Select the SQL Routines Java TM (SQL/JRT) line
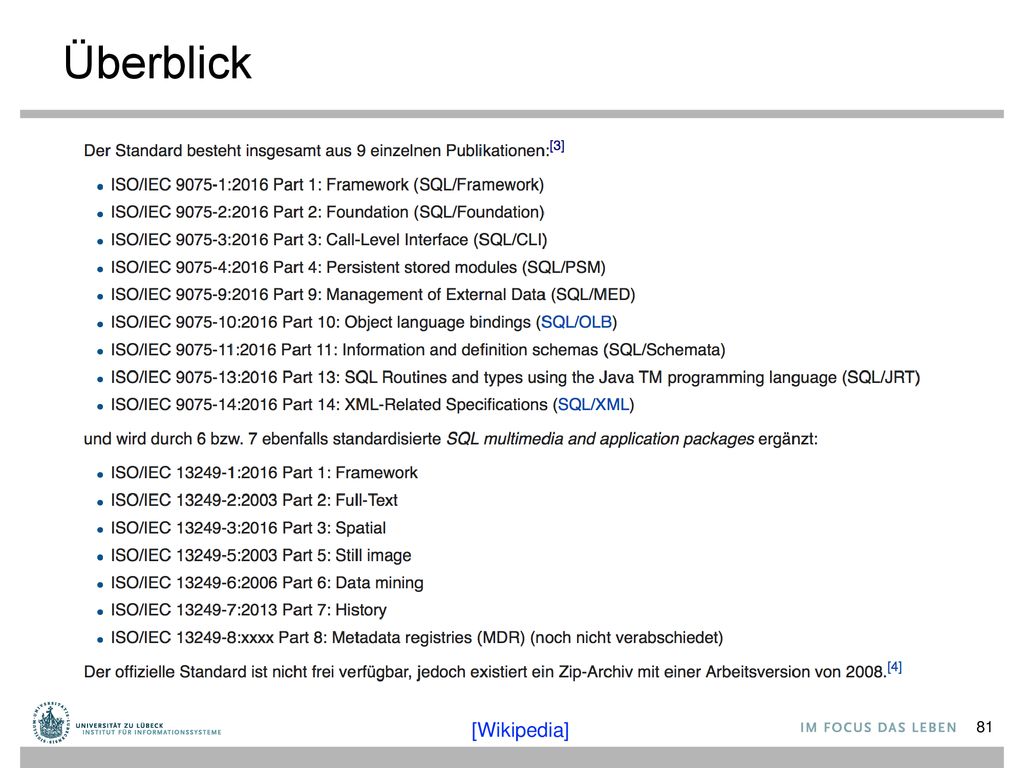 (515, 377)
